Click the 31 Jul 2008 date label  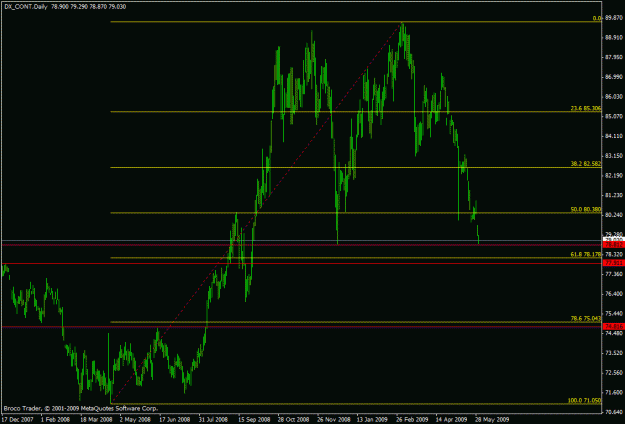[214, 420]
